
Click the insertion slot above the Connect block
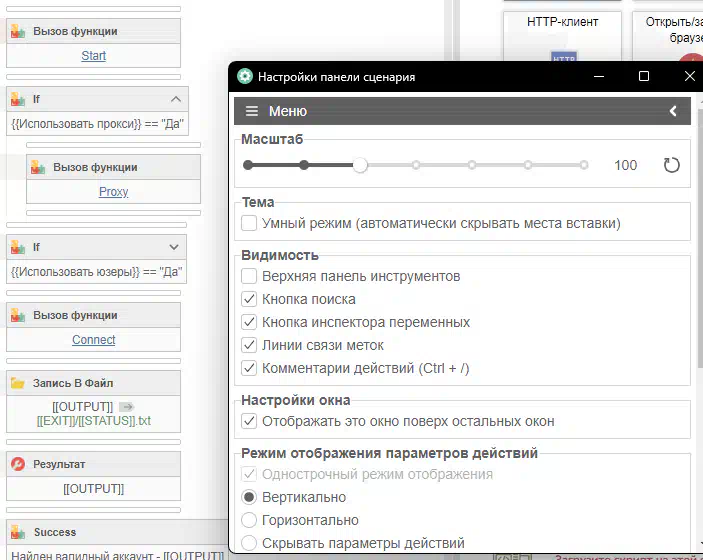pyautogui.click(x=93, y=293)
